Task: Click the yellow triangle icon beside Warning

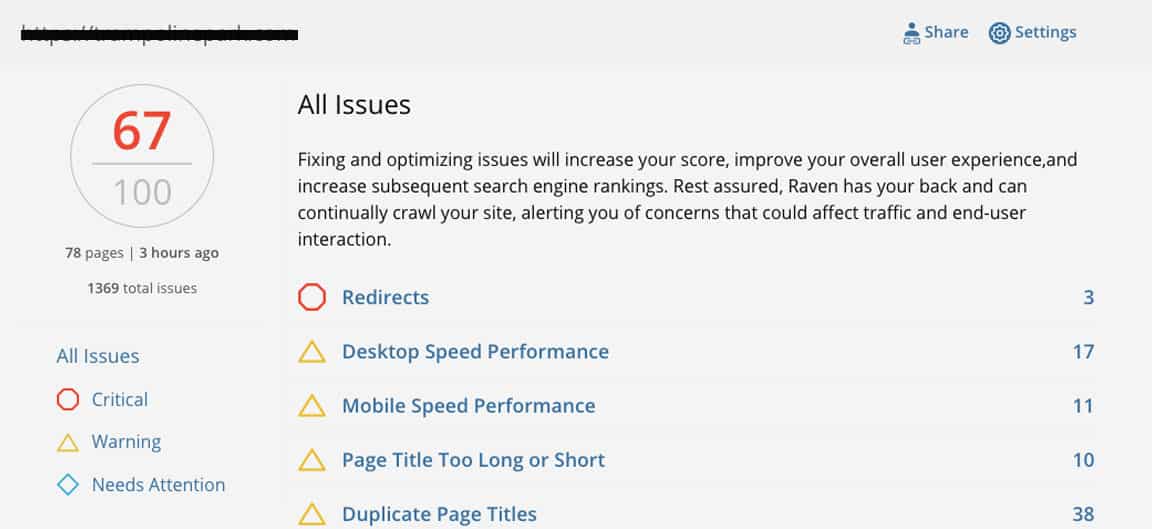Action: pyautogui.click(x=68, y=442)
